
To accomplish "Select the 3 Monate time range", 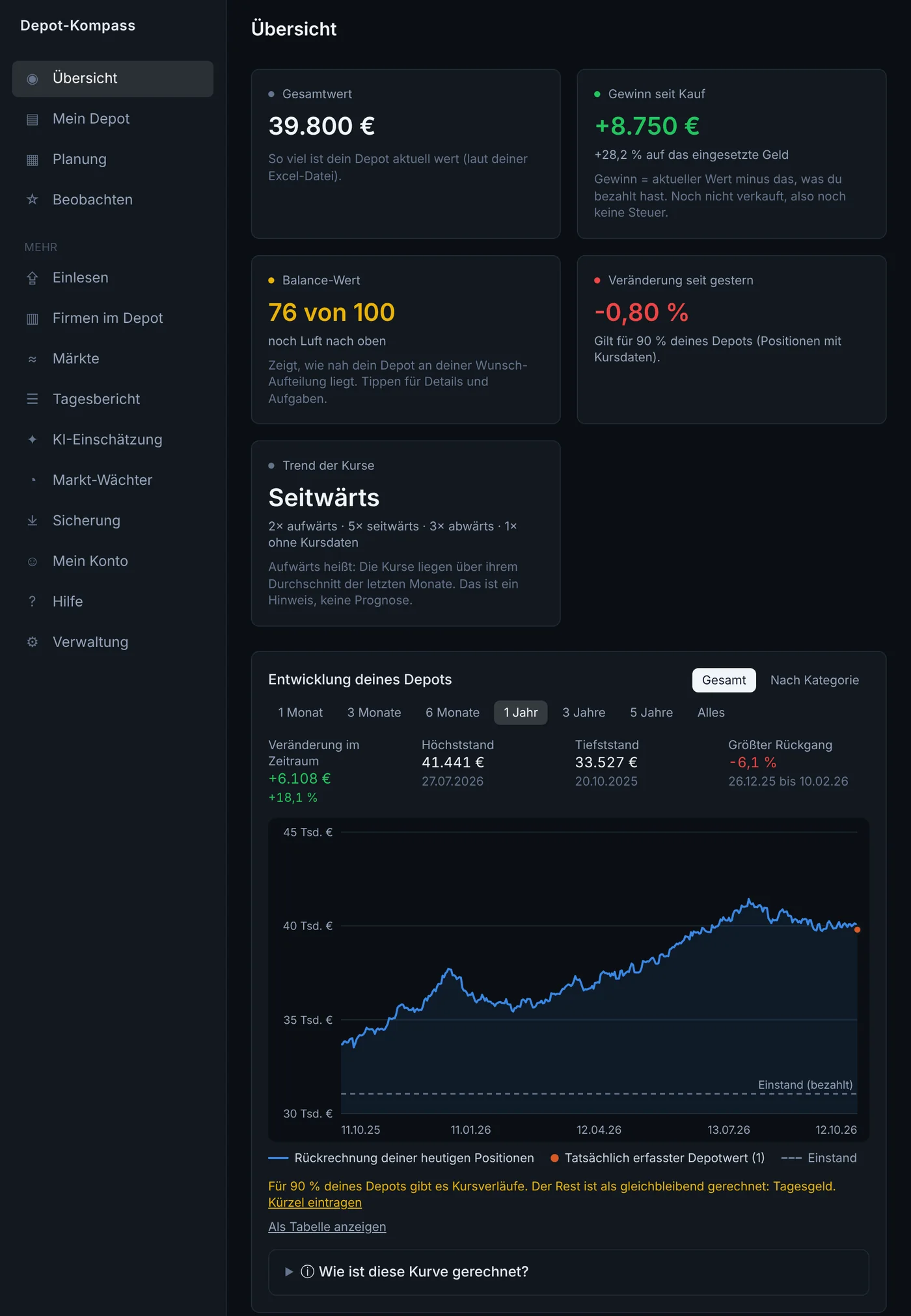I will 374,713.
